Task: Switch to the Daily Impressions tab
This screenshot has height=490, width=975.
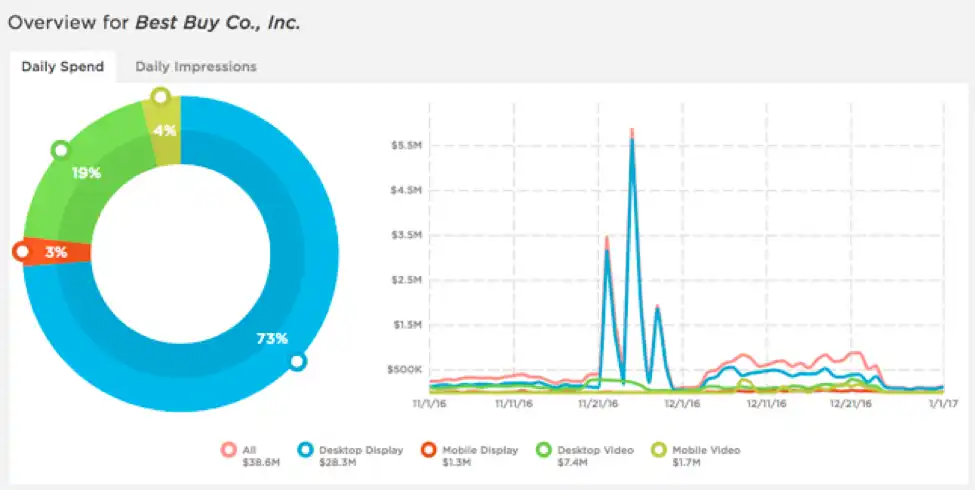Action: [196, 67]
